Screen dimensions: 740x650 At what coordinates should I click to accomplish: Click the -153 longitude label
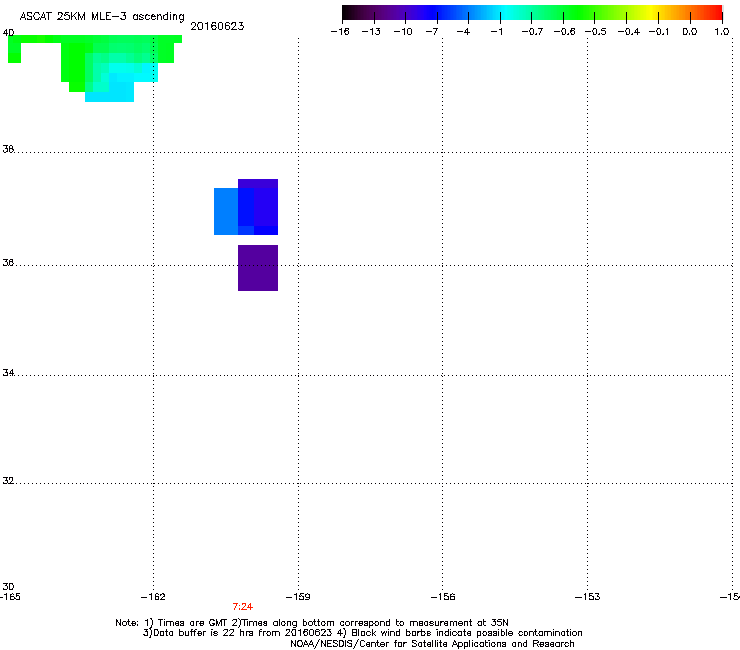pos(588,597)
